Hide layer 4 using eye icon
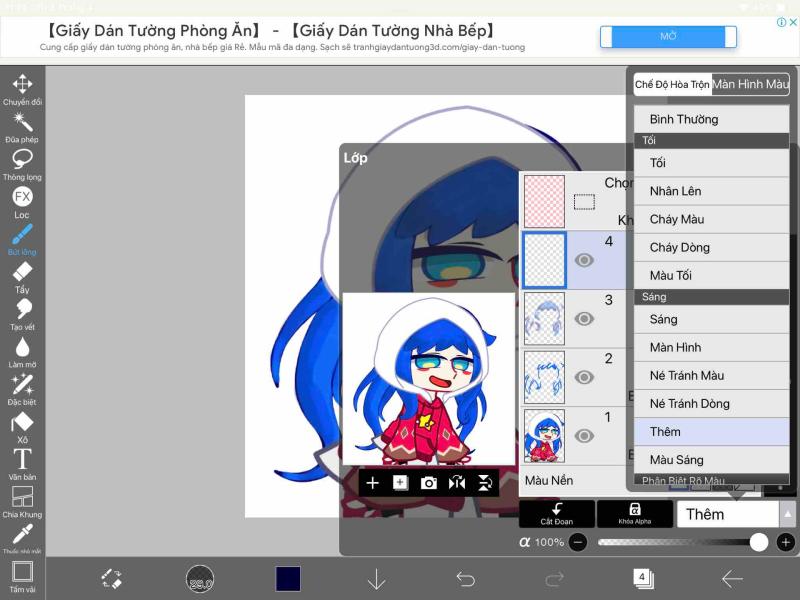Image resolution: width=800 pixels, height=600 pixels. click(584, 260)
